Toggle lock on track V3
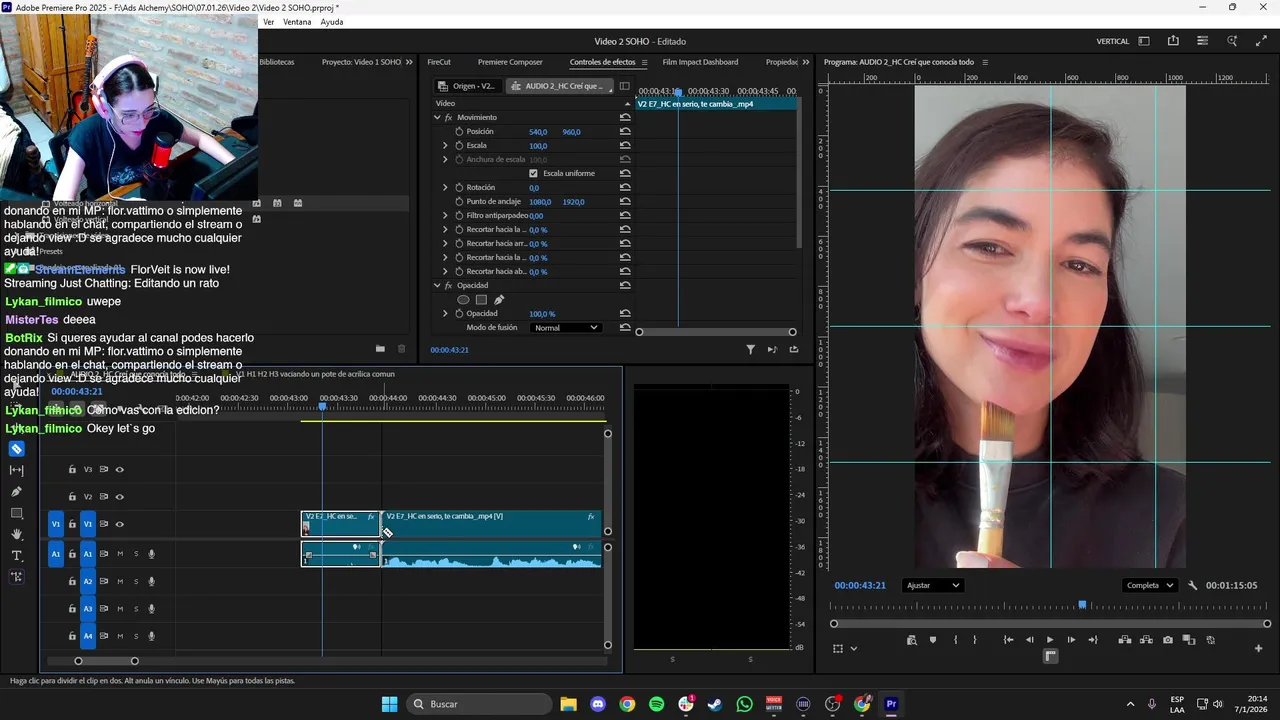The height and width of the screenshot is (720, 1280). [x=72, y=469]
